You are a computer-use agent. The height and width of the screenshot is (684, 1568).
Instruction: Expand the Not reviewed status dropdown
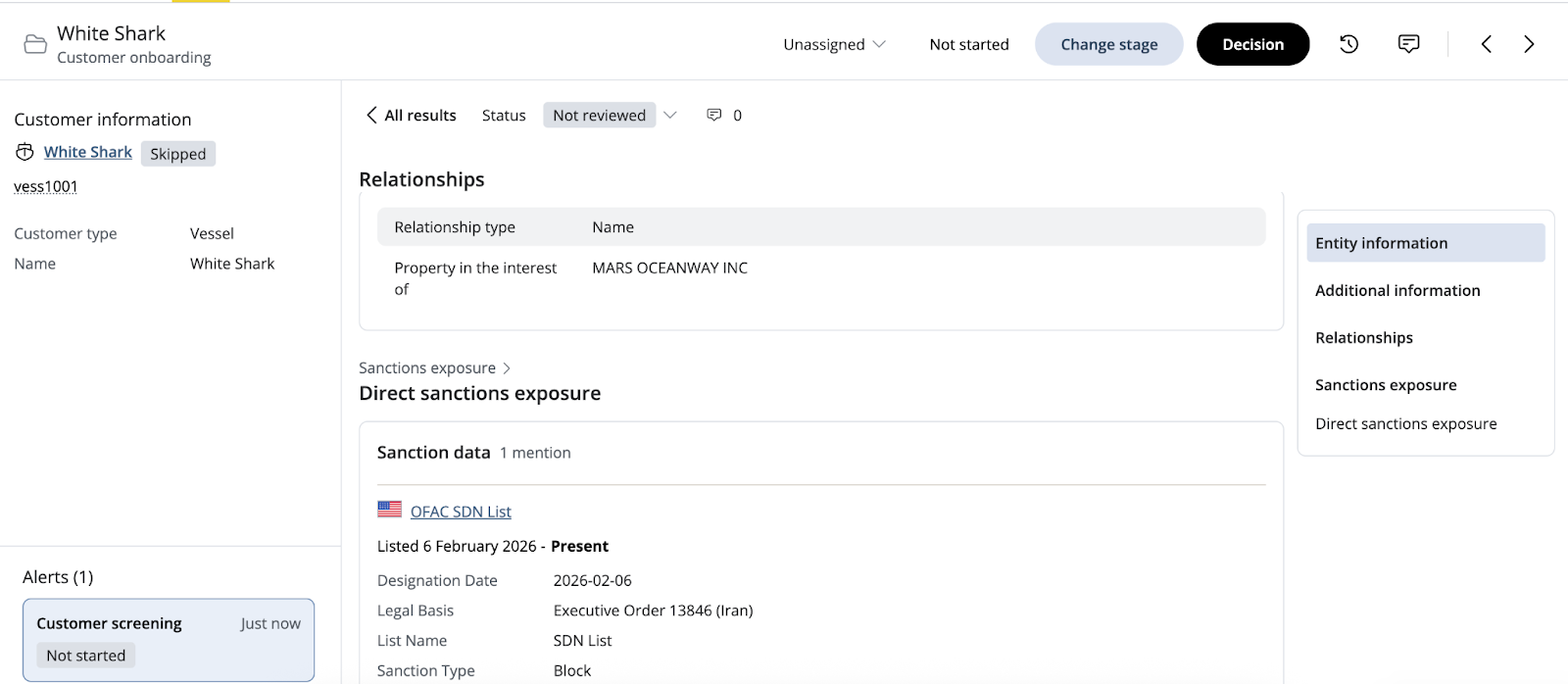(670, 116)
